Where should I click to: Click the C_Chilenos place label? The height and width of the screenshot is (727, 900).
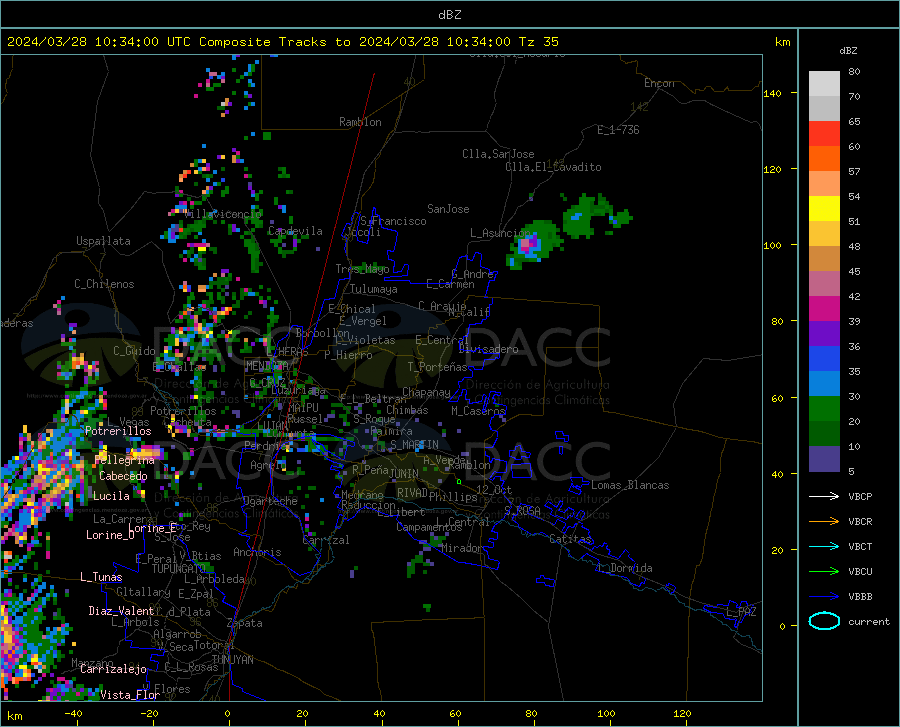point(104,284)
